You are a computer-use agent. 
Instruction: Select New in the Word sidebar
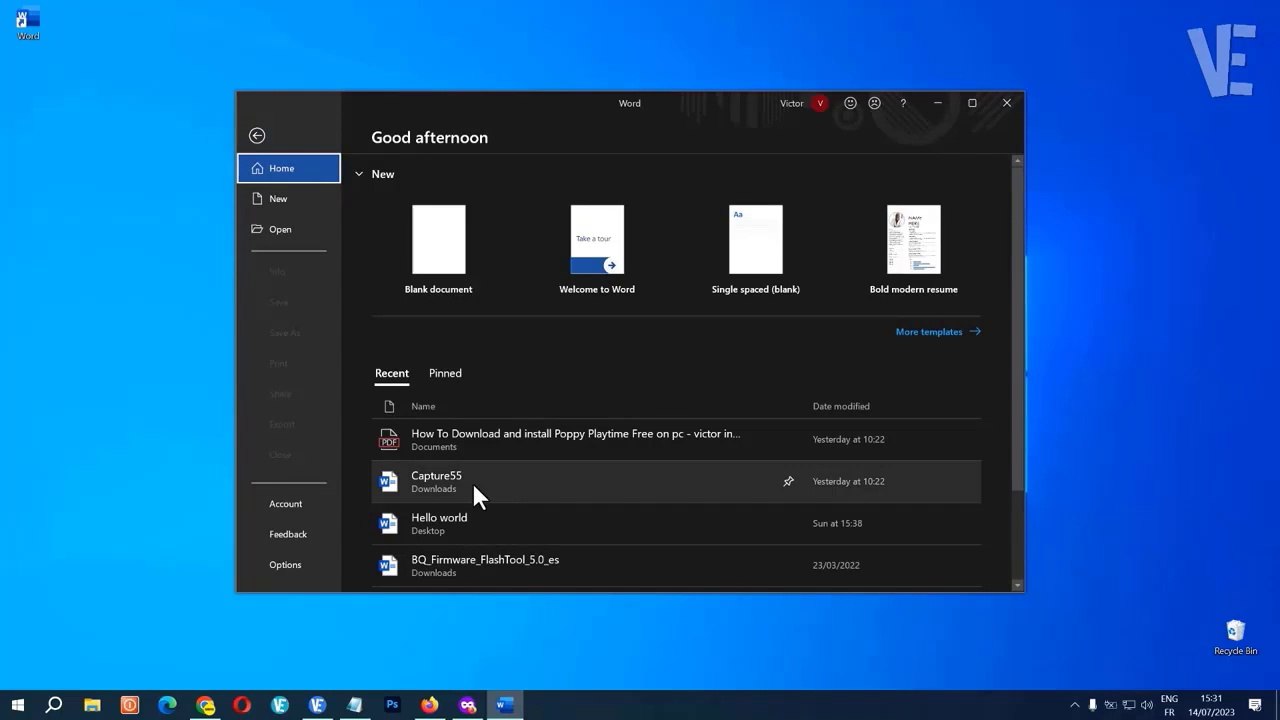(289, 199)
